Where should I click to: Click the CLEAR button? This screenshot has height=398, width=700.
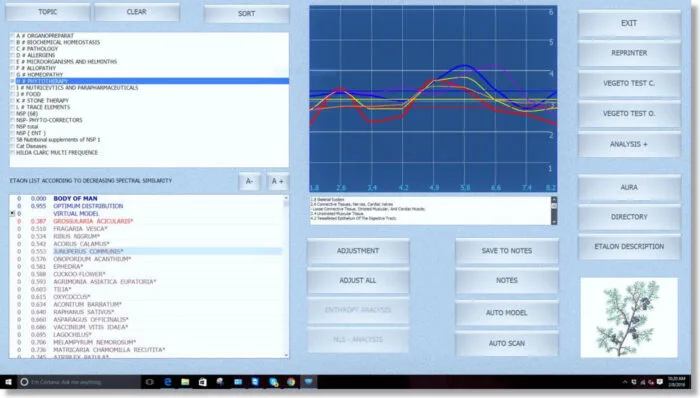point(137,12)
